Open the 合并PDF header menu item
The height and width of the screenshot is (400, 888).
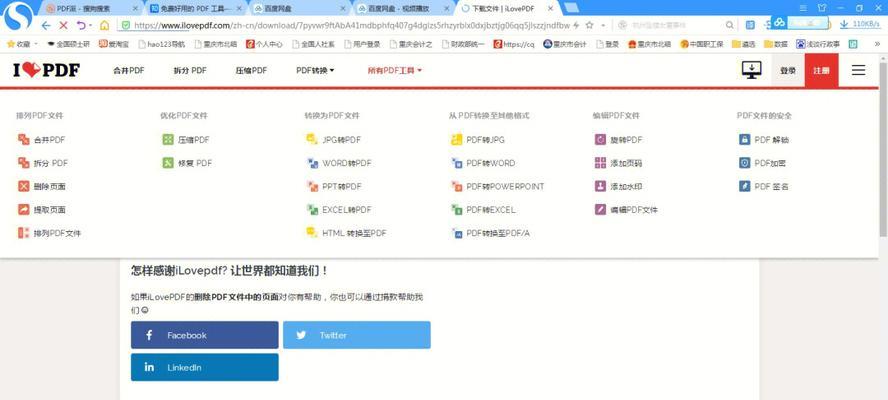point(129,70)
